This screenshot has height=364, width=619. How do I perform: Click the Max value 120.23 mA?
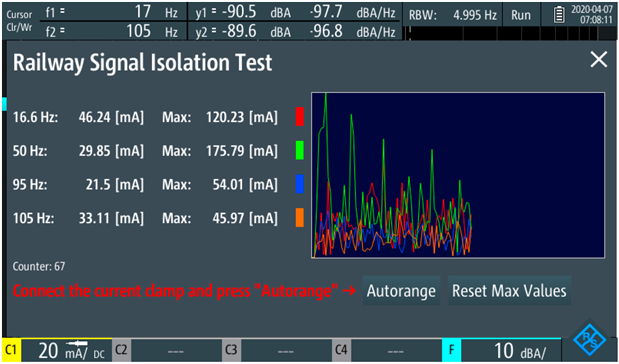(242, 117)
